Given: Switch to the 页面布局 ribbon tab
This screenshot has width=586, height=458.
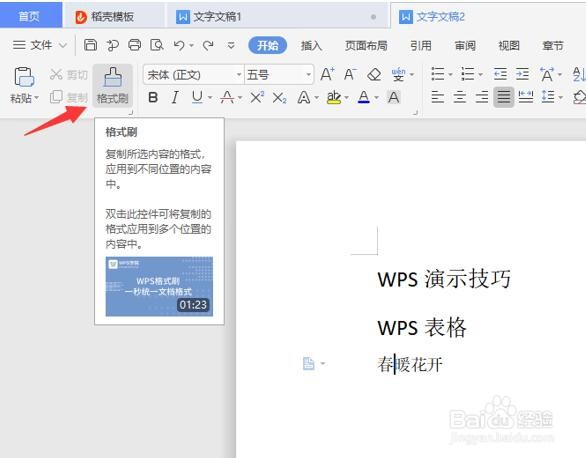Looking at the screenshot, I should tap(366, 46).
